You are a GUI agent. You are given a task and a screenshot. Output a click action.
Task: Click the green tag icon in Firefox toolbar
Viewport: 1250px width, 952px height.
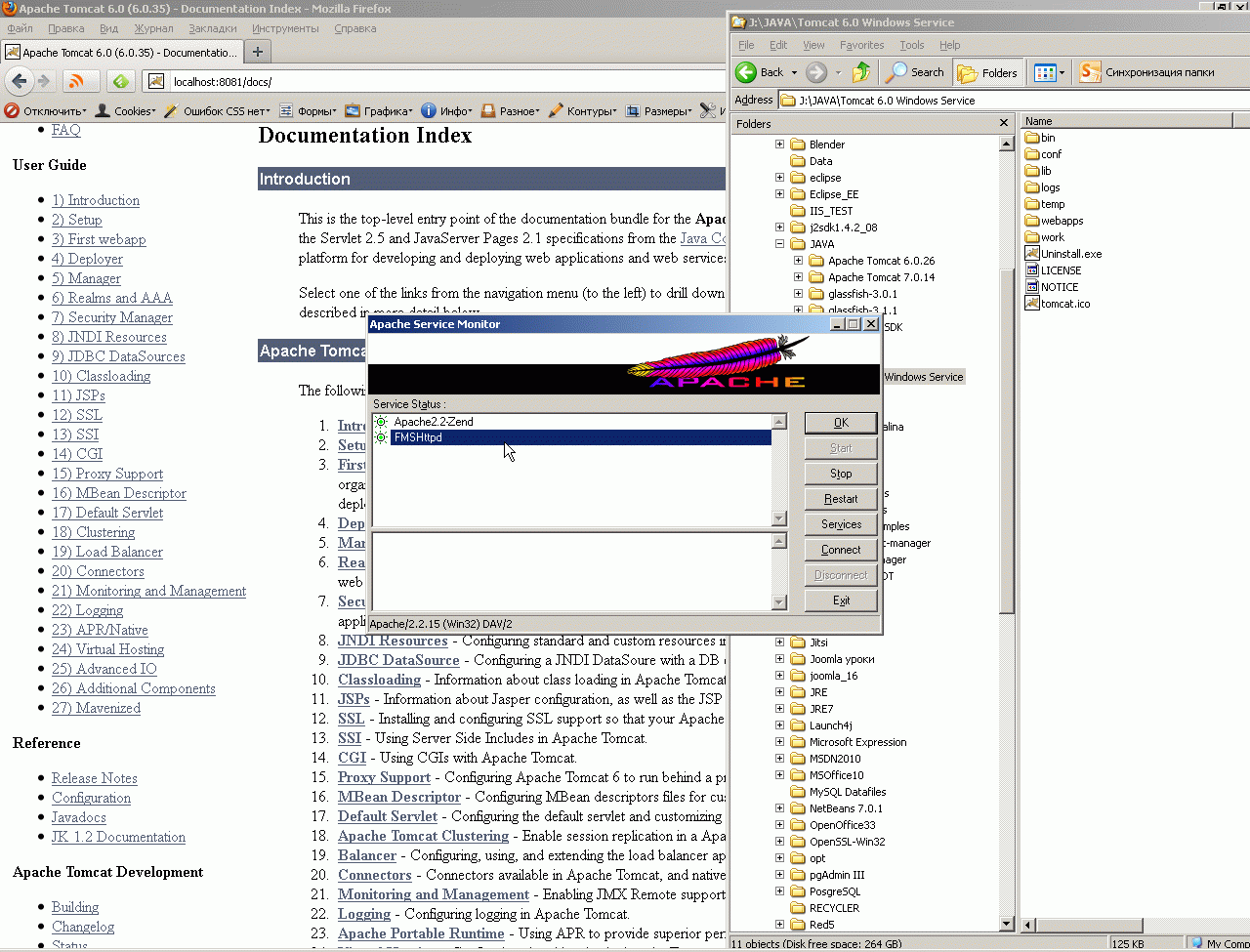click(x=120, y=81)
